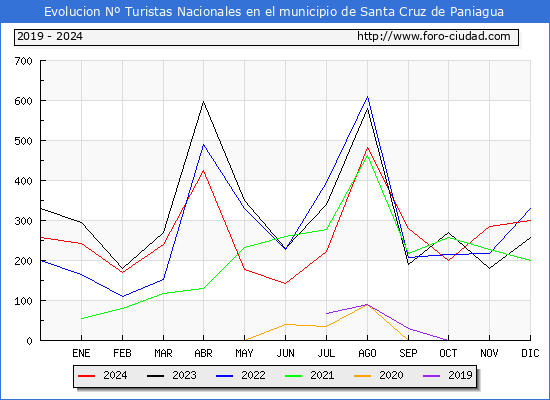Click the SEP month axis label

coord(408,353)
